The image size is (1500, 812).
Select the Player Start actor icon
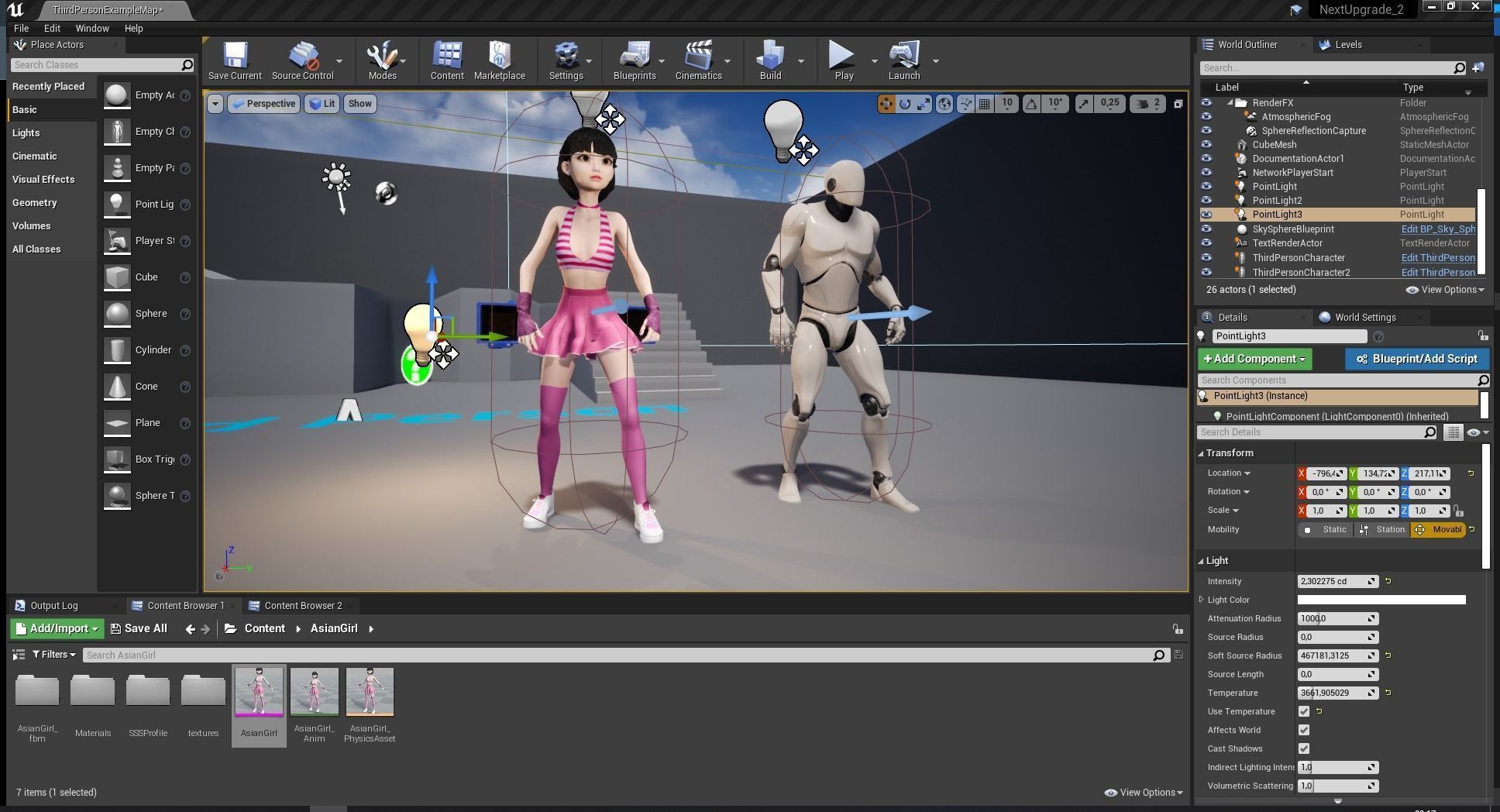click(x=117, y=241)
